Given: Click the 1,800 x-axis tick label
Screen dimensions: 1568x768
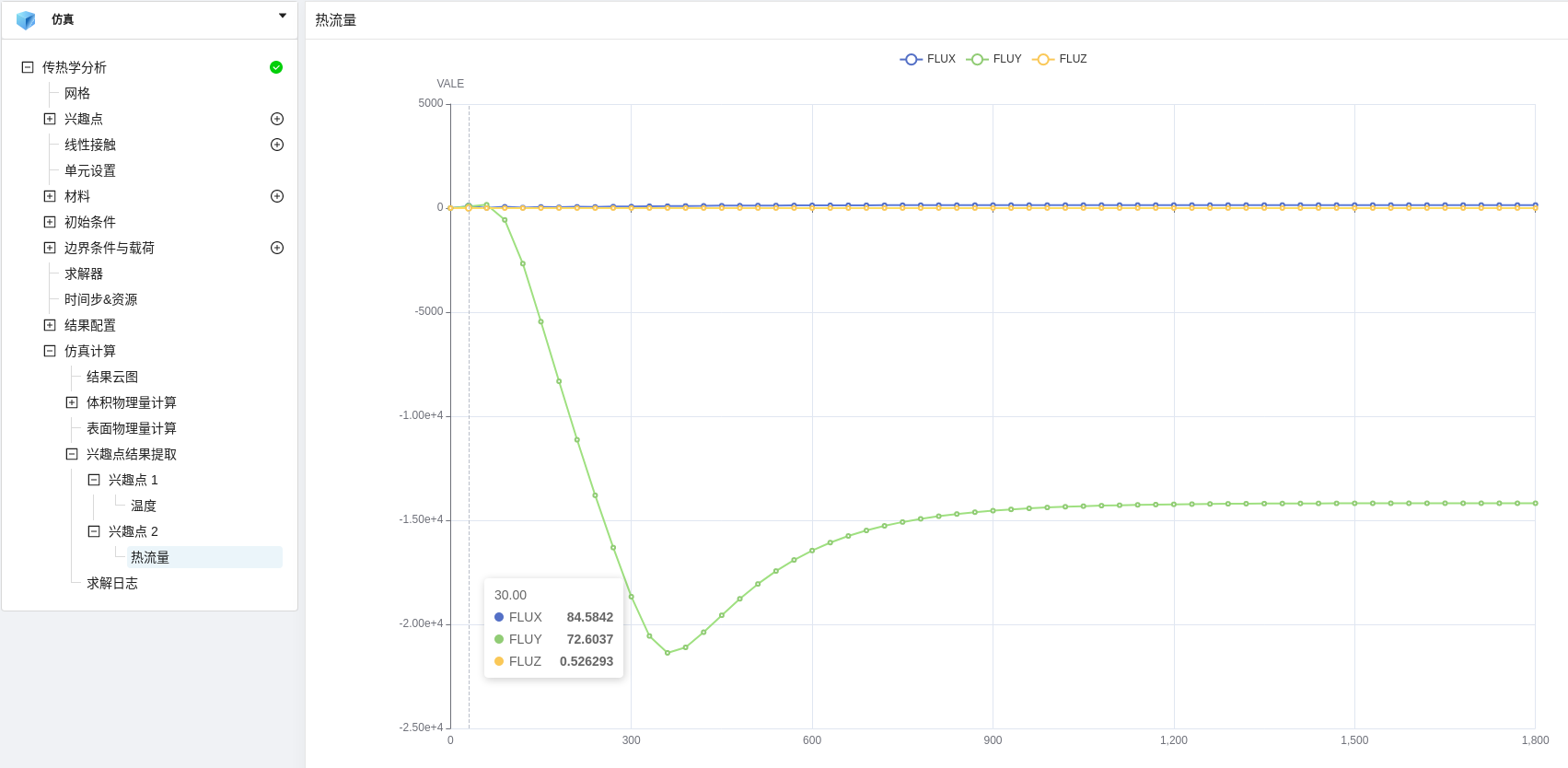Looking at the screenshot, I should [1536, 740].
